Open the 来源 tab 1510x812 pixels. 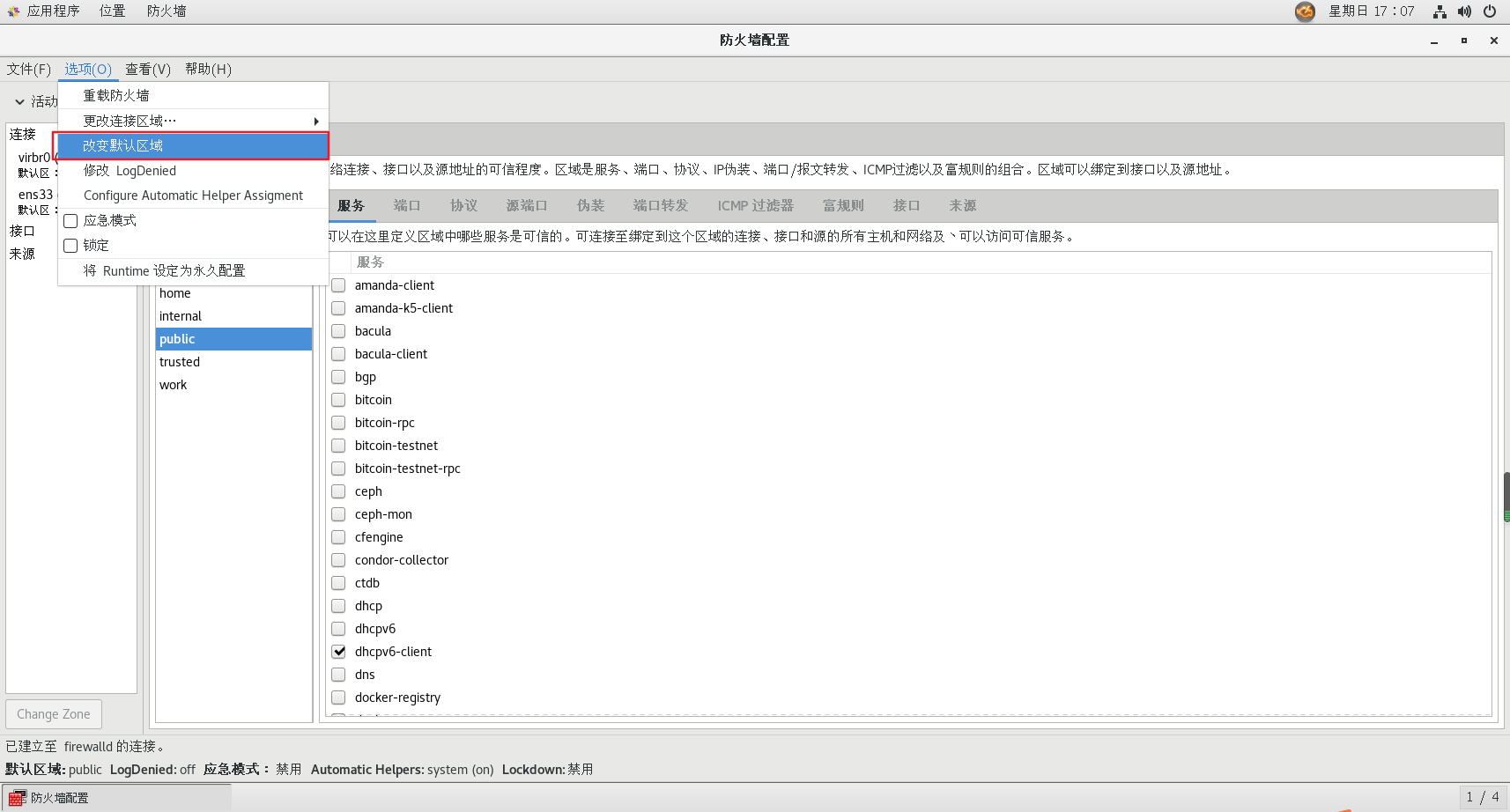point(963,205)
